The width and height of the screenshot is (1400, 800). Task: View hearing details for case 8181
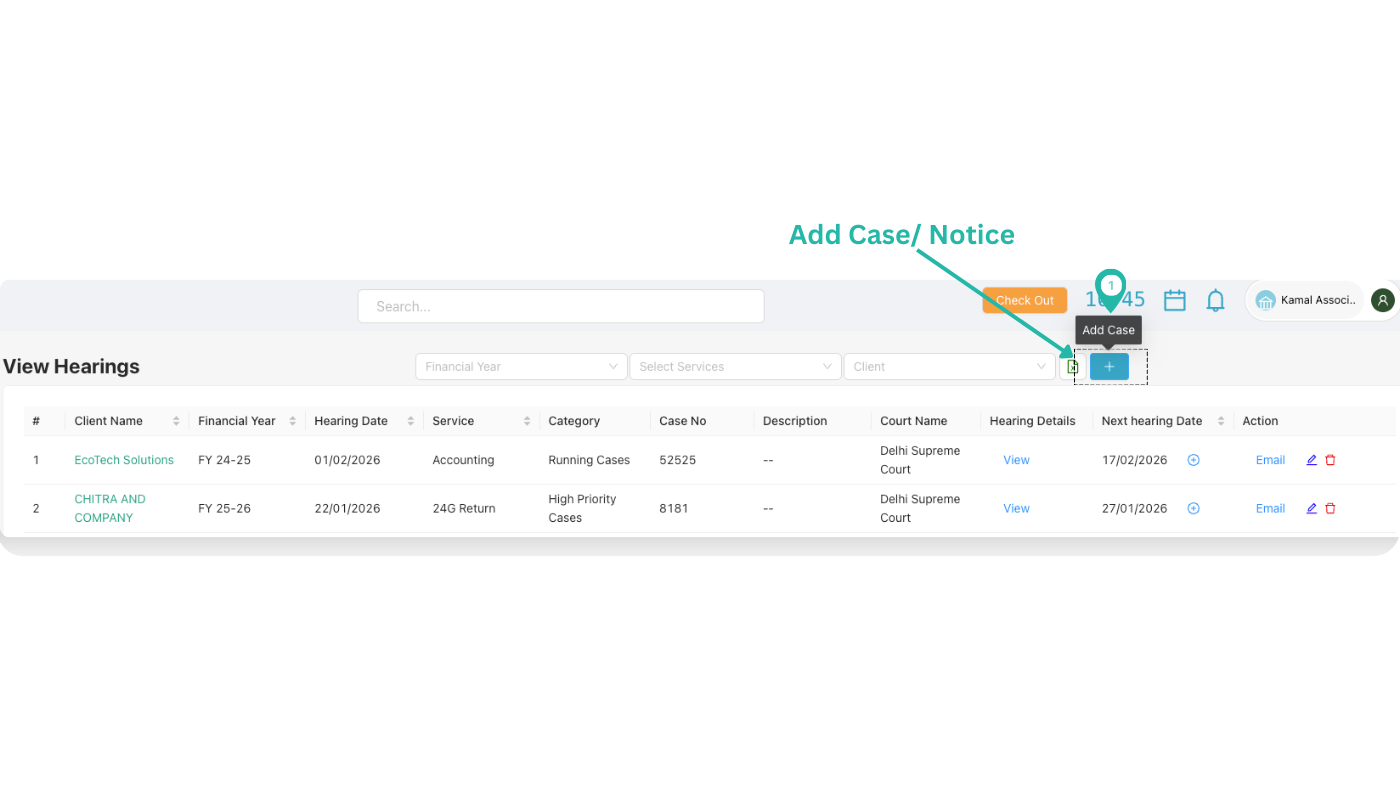point(1016,508)
